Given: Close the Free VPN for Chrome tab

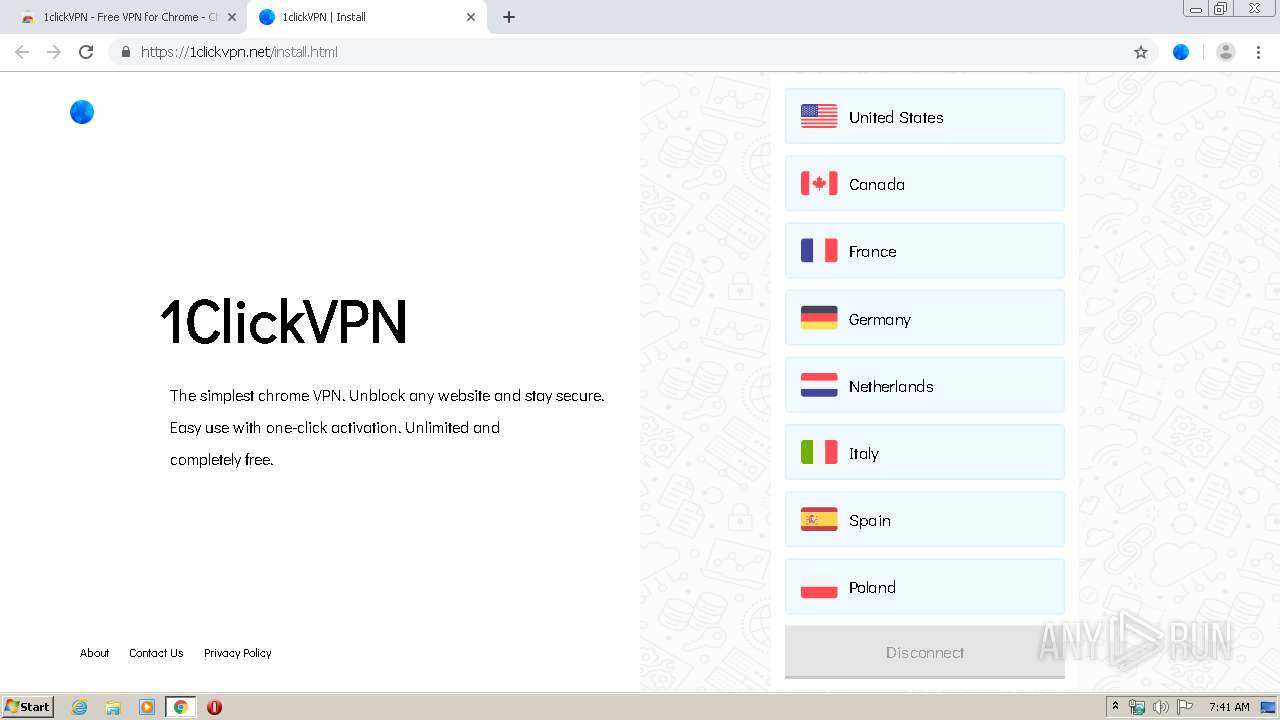Looking at the screenshot, I should (232, 17).
